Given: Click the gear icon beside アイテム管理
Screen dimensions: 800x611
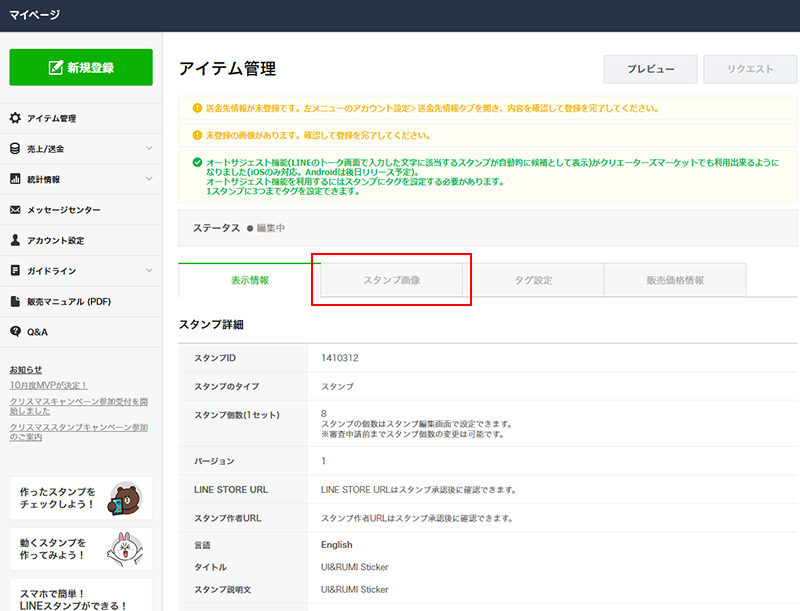Looking at the screenshot, I should tap(15, 119).
